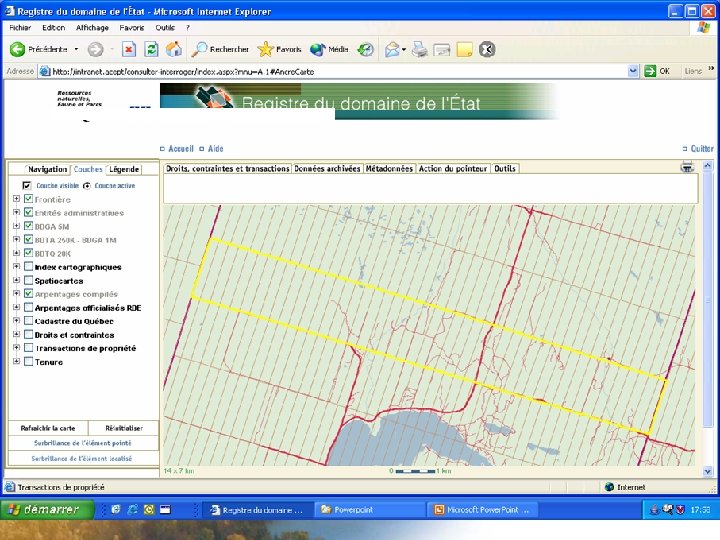720x540 pixels.
Task: Stop page loading with red X icon
Action: point(129,49)
